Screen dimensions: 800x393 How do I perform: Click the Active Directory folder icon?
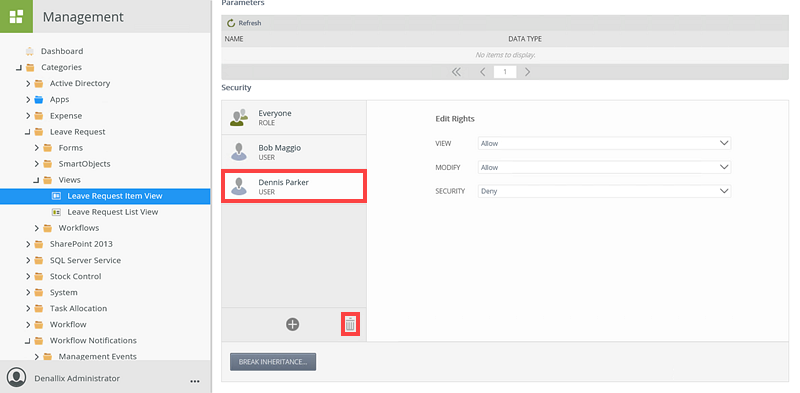tap(39, 83)
